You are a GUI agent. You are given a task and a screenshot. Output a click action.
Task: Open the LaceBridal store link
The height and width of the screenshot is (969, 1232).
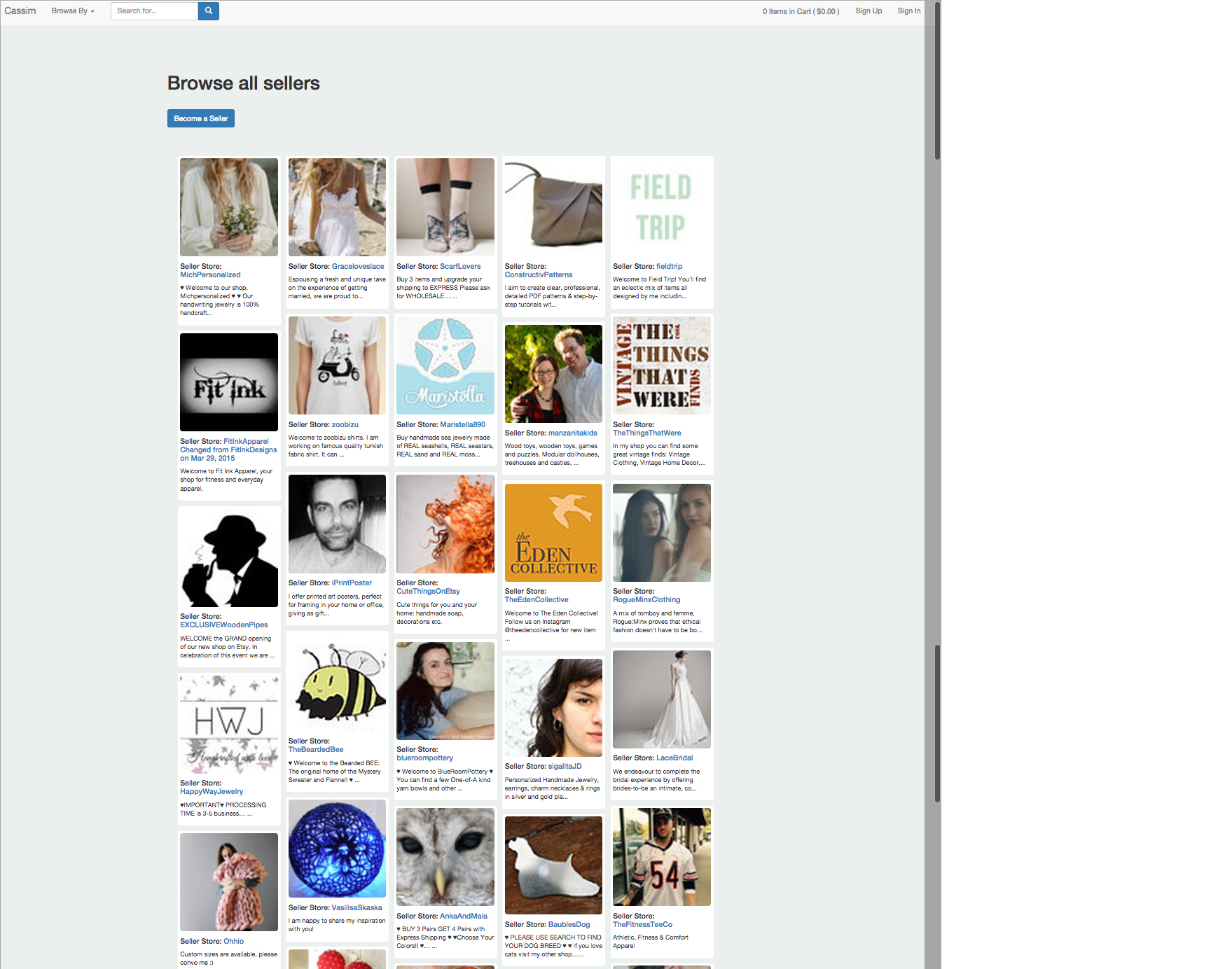tap(674, 758)
